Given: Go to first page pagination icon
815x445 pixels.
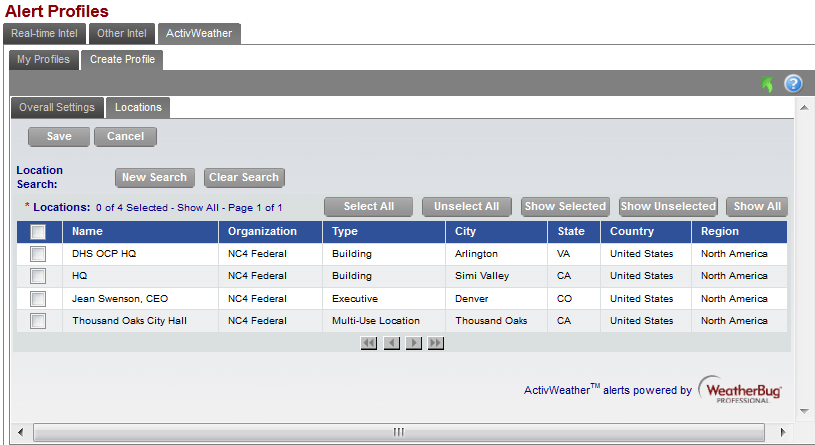Looking at the screenshot, I should 369,343.
